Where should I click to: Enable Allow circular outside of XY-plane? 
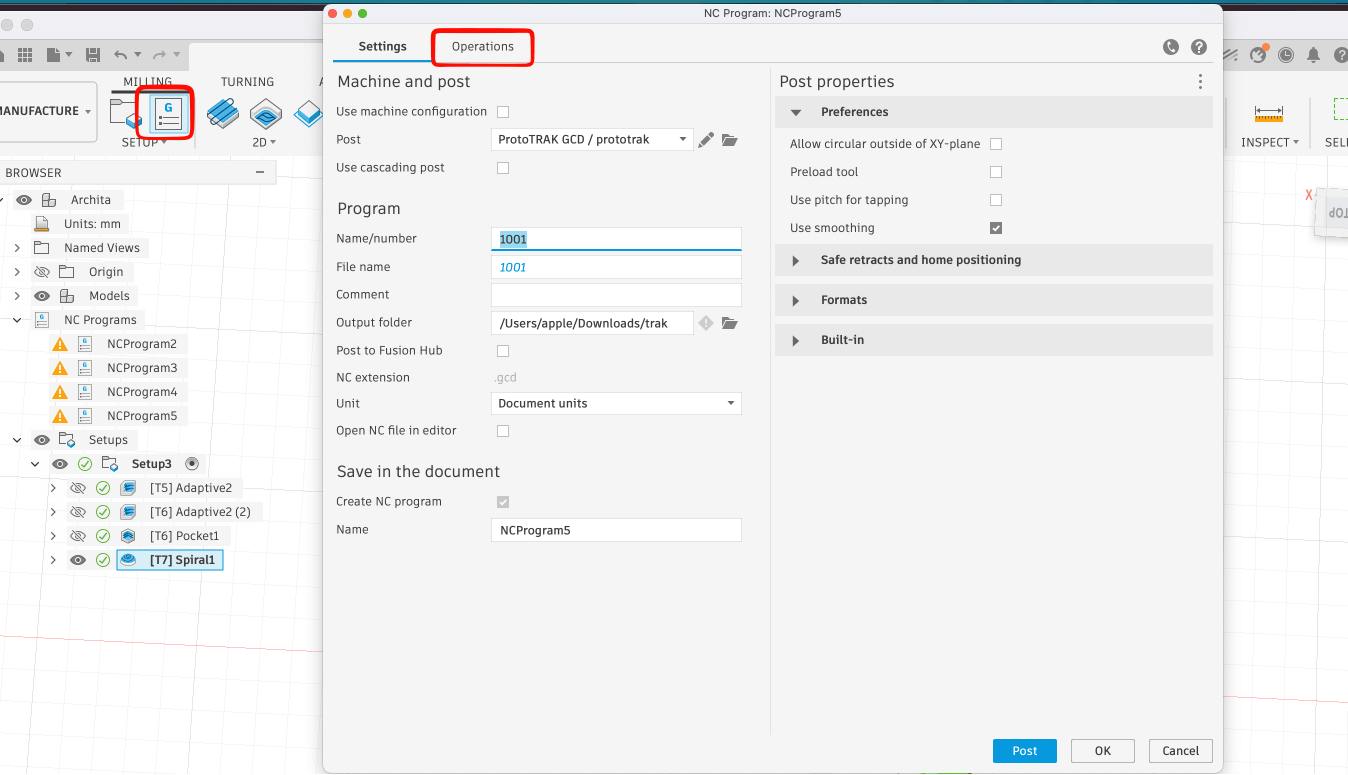tap(996, 144)
